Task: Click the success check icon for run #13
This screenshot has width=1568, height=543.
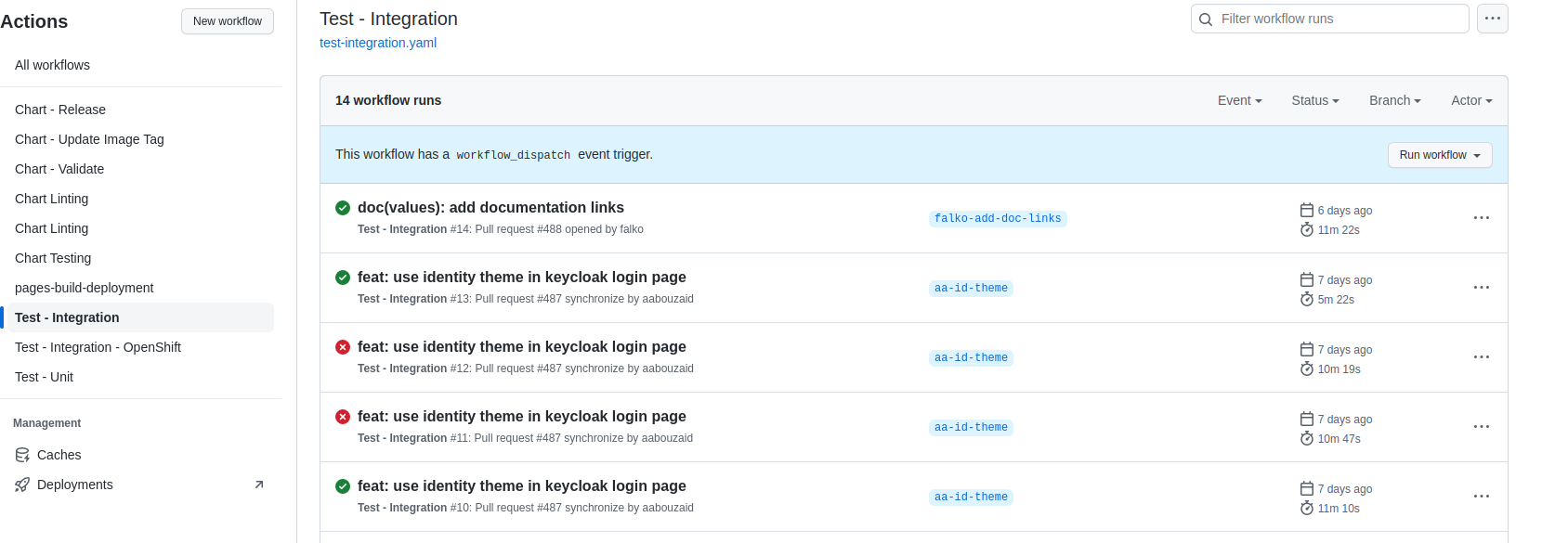Action: tap(343, 278)
